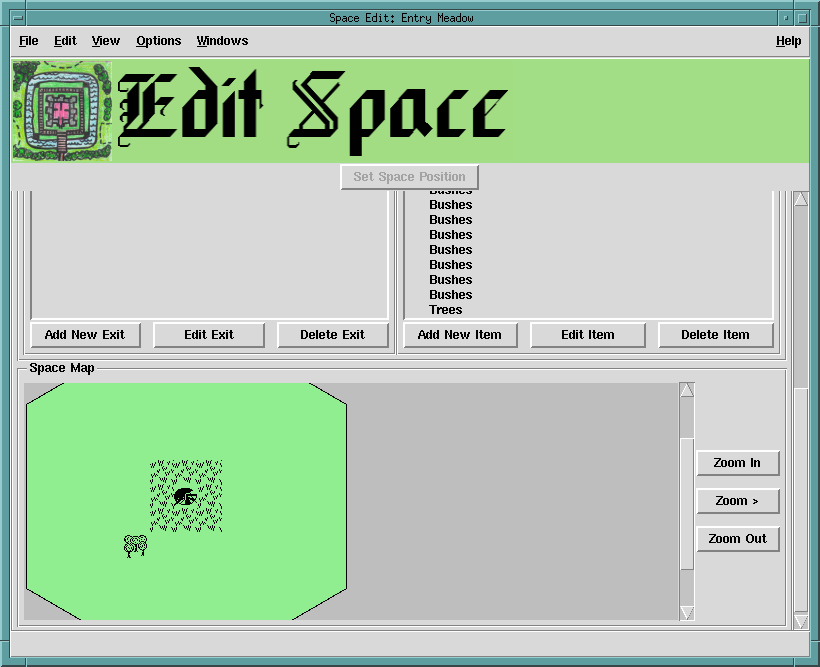Click the main window scrollbar up arrow

click(800, 198)
